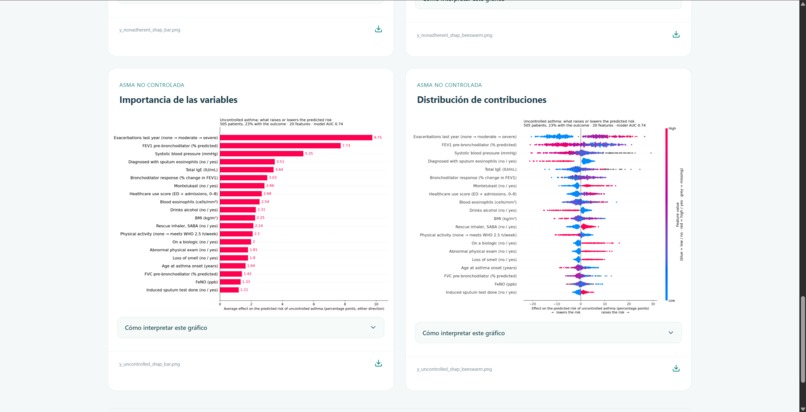806x412 pixels.
Task: Expand 'Cómo interpretar este gráfico' under Importancia de las variables
Action: pyautogui.click(x=251, y=327)
